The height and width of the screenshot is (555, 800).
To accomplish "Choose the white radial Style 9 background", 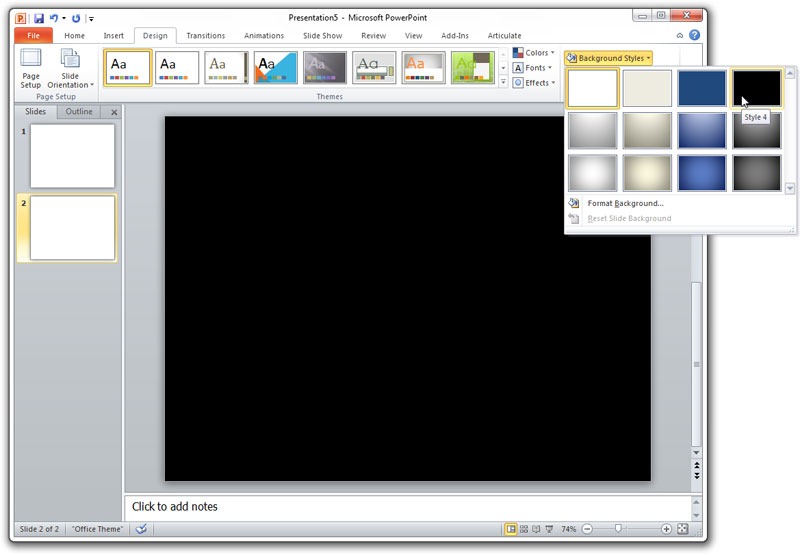I will [x=592, y=173].
